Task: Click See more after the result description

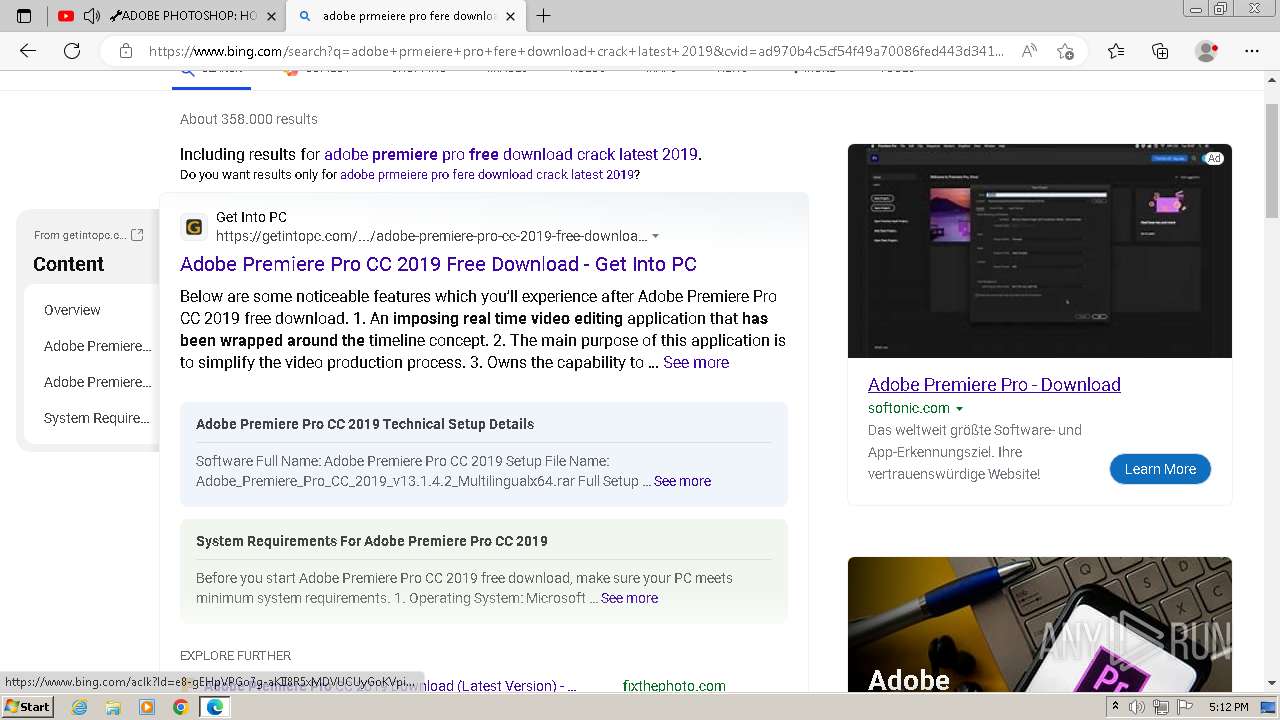Action: pos(696,362)
